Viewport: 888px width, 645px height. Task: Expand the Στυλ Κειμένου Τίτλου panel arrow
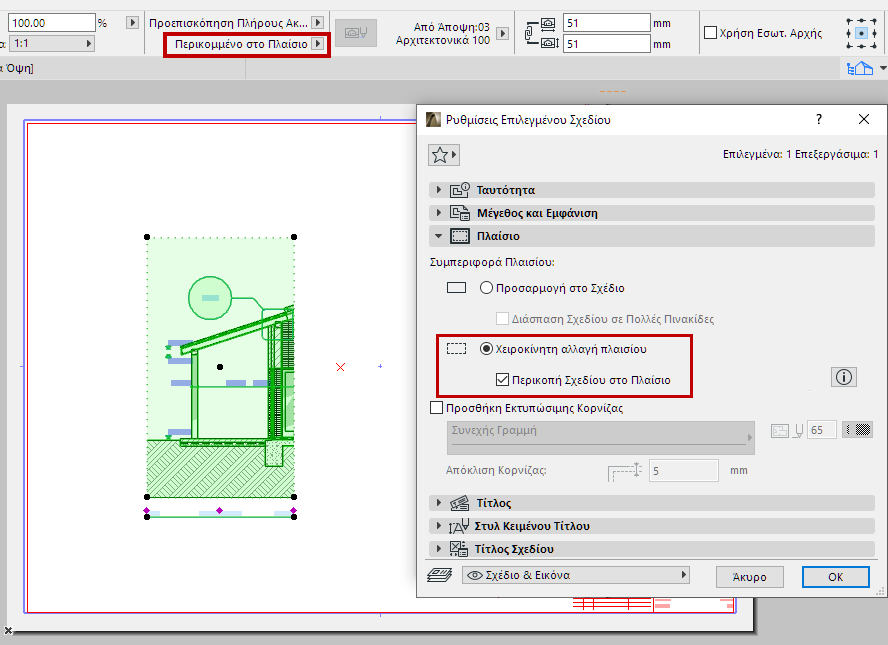pos(439,526)
